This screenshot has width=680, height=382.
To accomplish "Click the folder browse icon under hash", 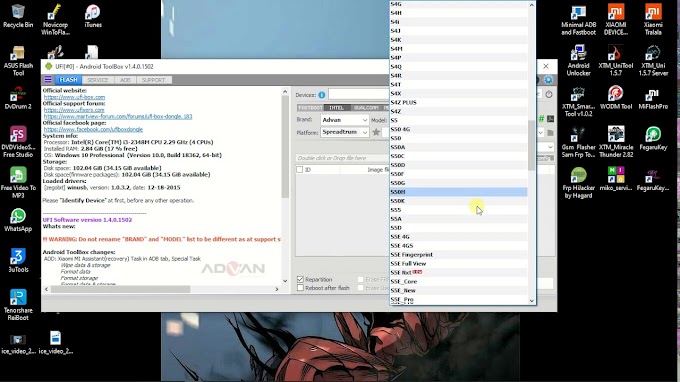I will (550, 133).
